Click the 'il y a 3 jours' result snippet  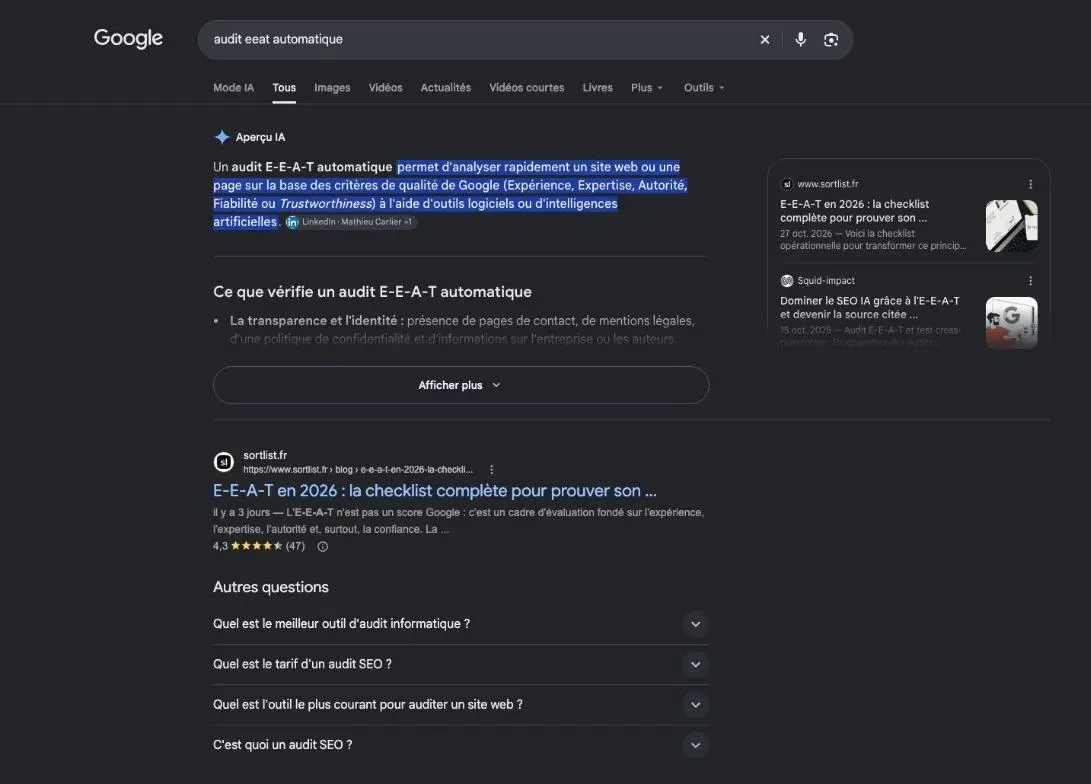point(459,520)
